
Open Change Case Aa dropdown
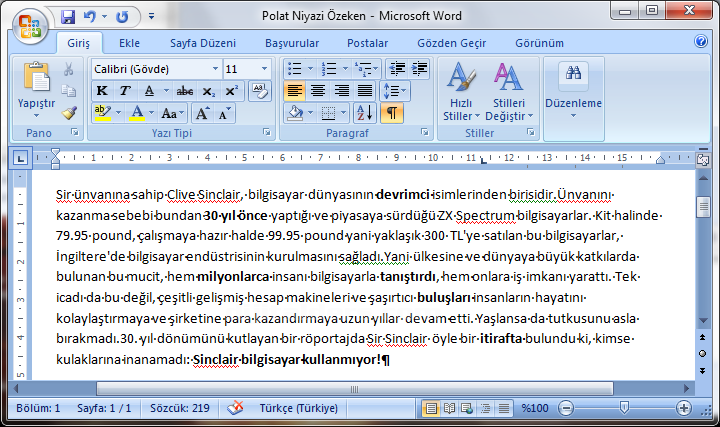(172, 113)
